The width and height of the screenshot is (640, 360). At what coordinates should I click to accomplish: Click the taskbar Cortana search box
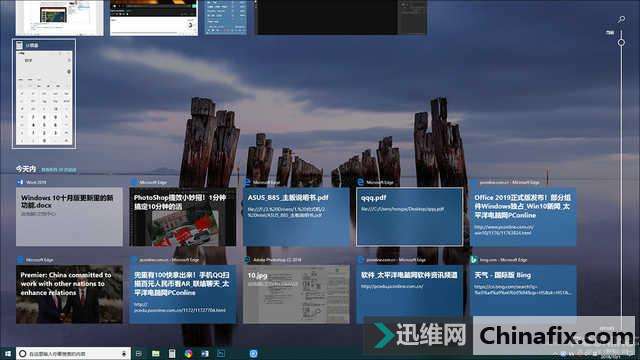[x=73, y=353]
